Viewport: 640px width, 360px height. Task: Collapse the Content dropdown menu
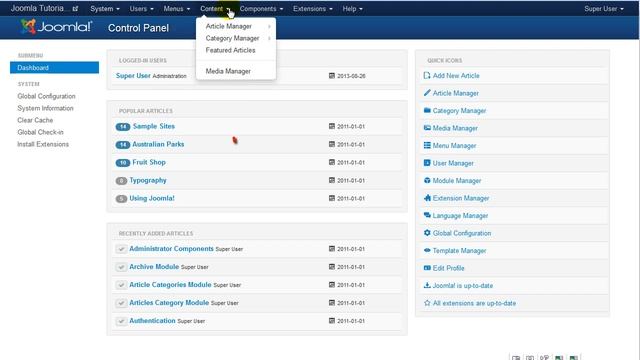(x=216, y=9)
